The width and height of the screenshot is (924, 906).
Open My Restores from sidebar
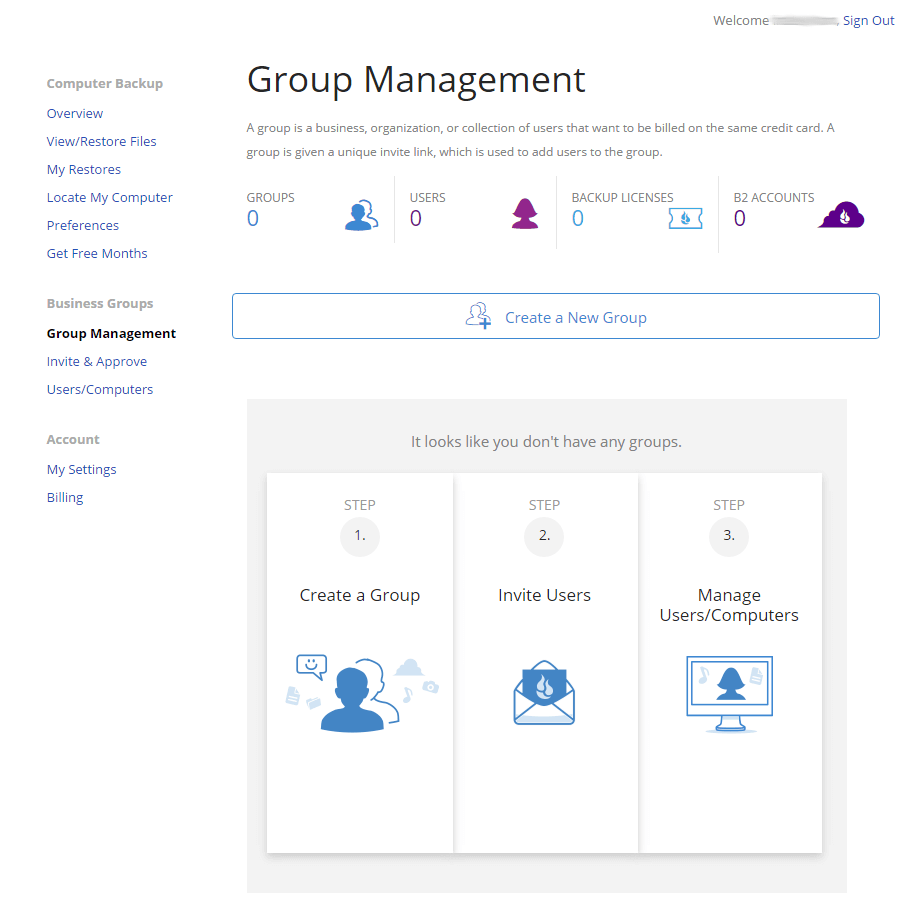(84, 170)
